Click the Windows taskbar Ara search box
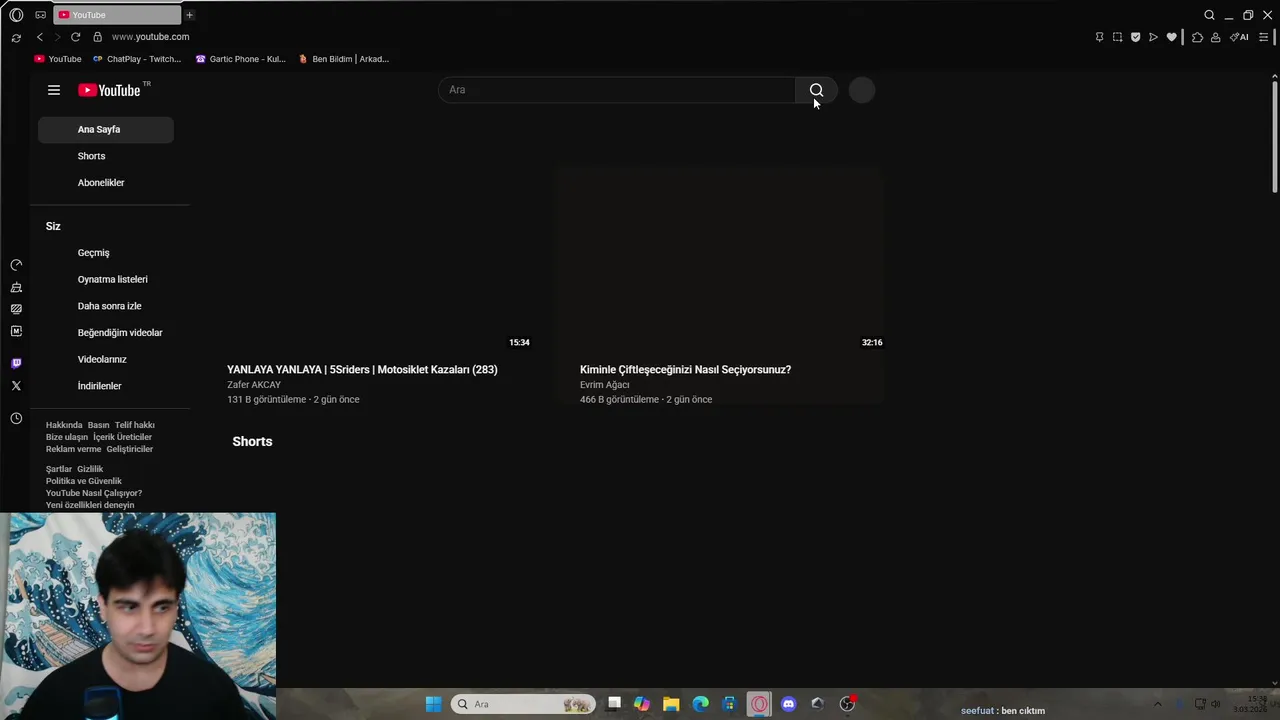Screen dimensions: 1280x720 523,704
